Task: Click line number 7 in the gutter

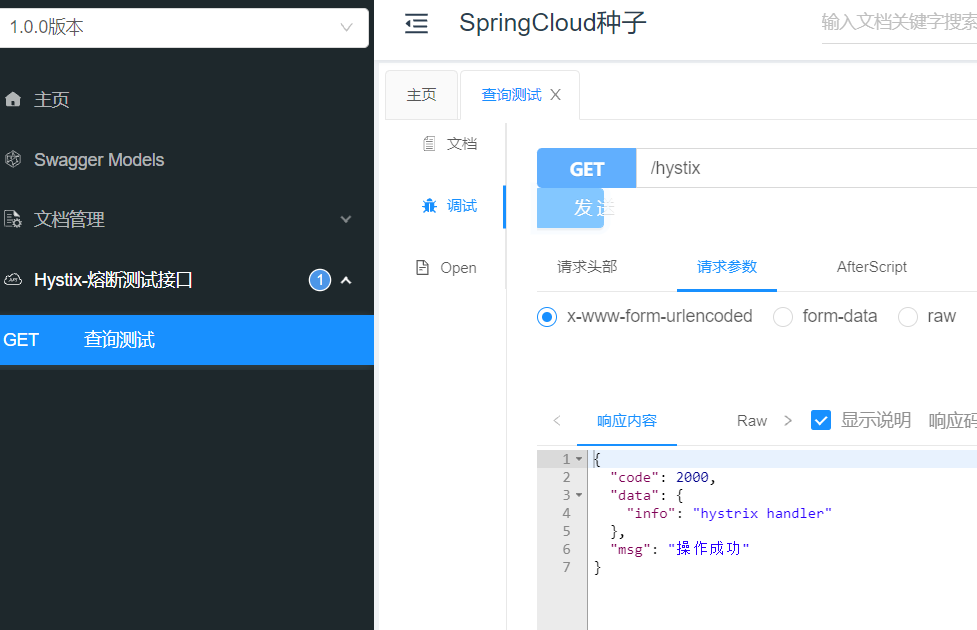Action: pyautogui.click(x=566, y=567)
